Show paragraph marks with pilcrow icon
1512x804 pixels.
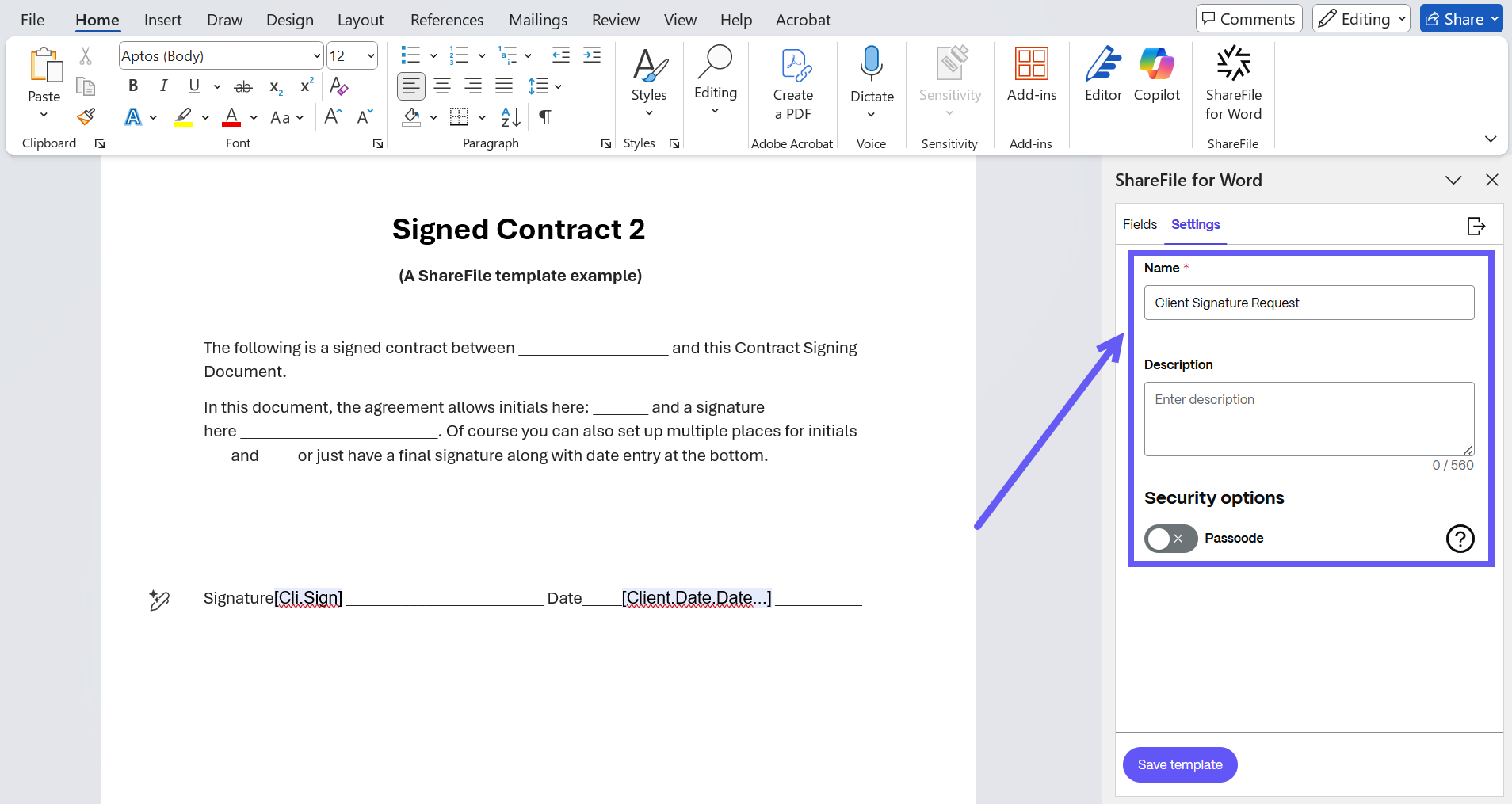545,117
